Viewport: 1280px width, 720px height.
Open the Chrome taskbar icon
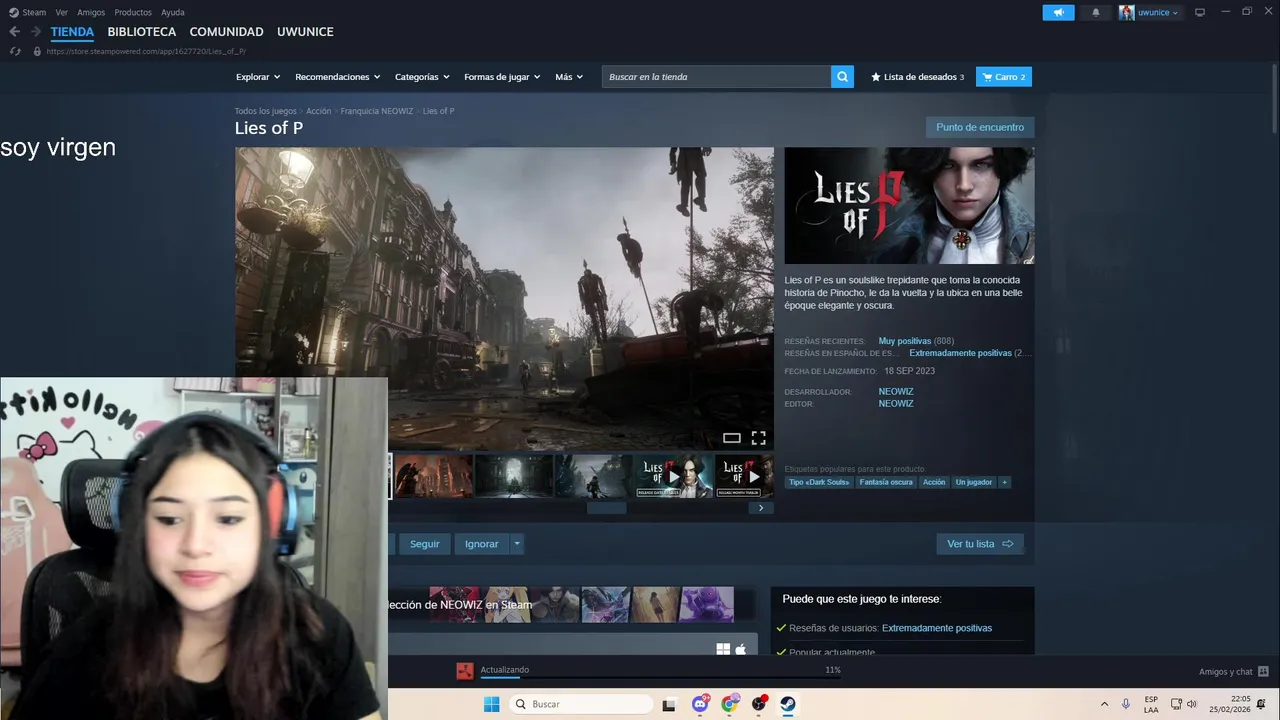(x=730, y=704)
